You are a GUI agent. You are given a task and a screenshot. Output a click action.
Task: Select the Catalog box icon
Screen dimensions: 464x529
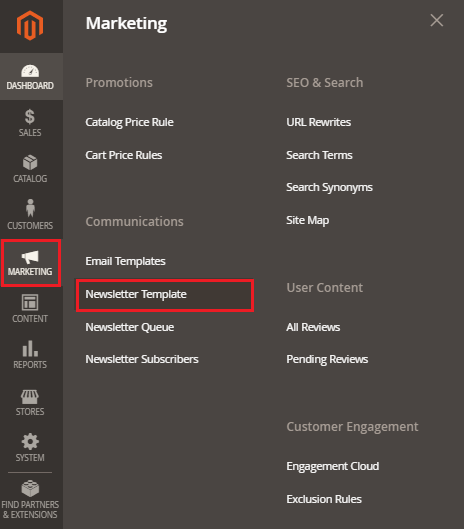[x=30, y=162]
